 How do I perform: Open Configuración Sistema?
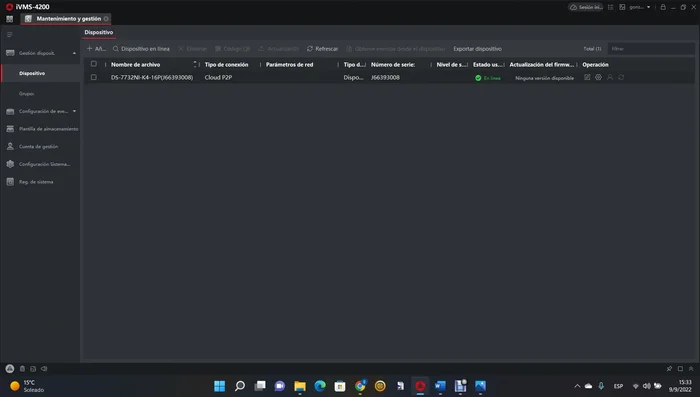coord(44,164)
